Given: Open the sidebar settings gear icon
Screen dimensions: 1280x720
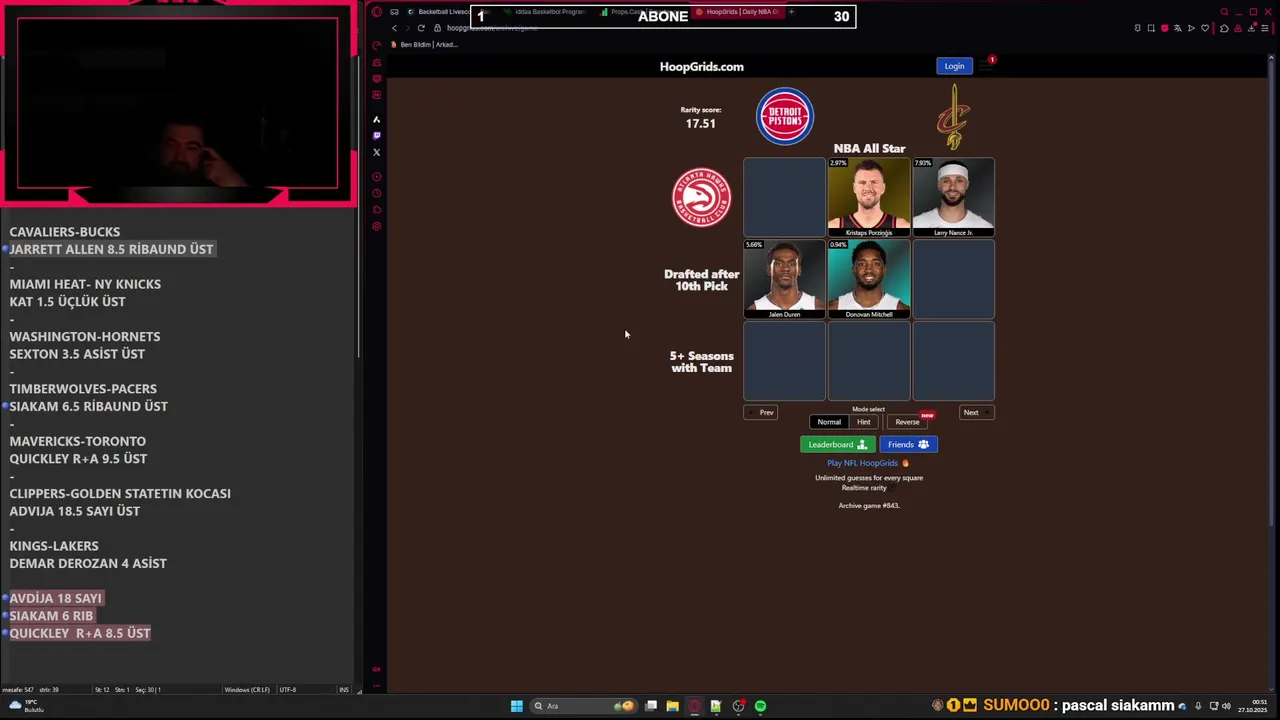Looking at the screenshot, I should pyautogui.click(x=377, y=227).
